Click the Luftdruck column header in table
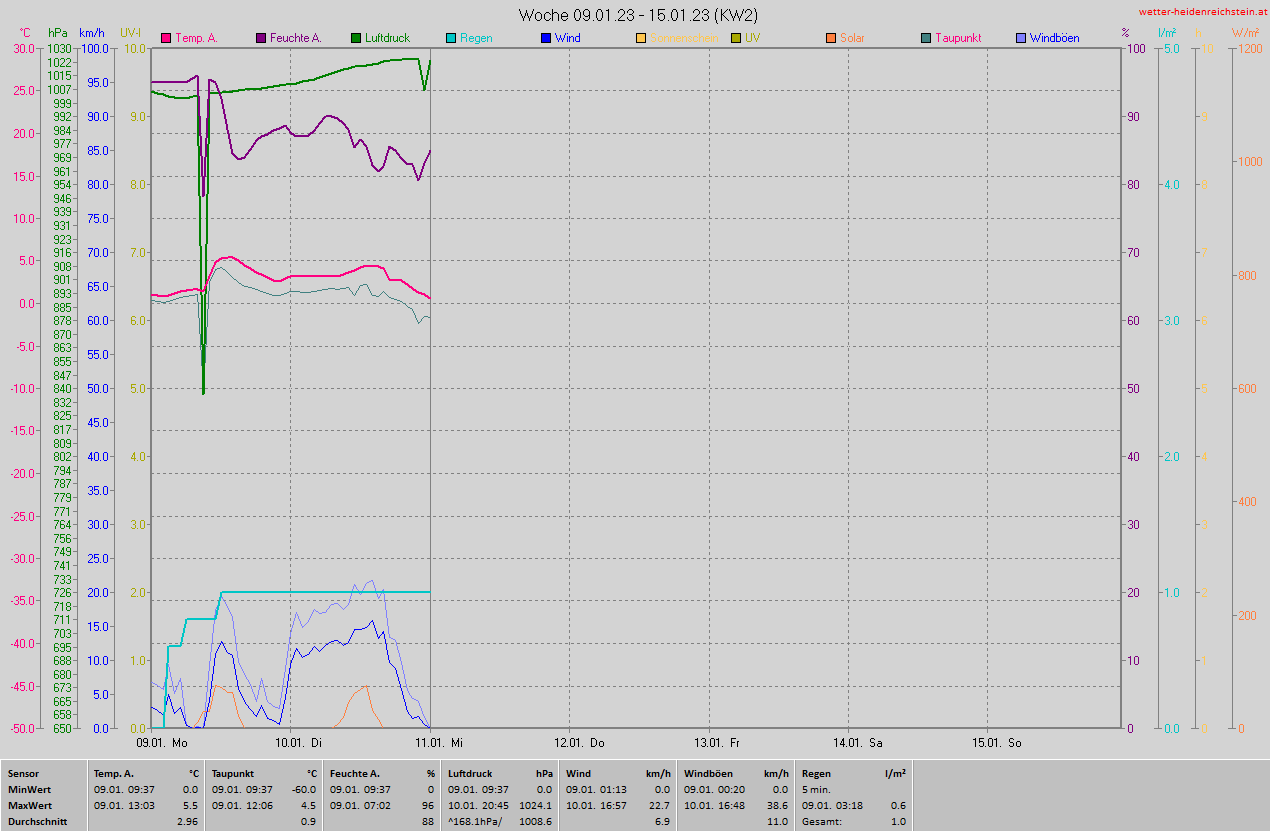The height and width of the screenshot is (831, 1270). click(x=472, y=774)
